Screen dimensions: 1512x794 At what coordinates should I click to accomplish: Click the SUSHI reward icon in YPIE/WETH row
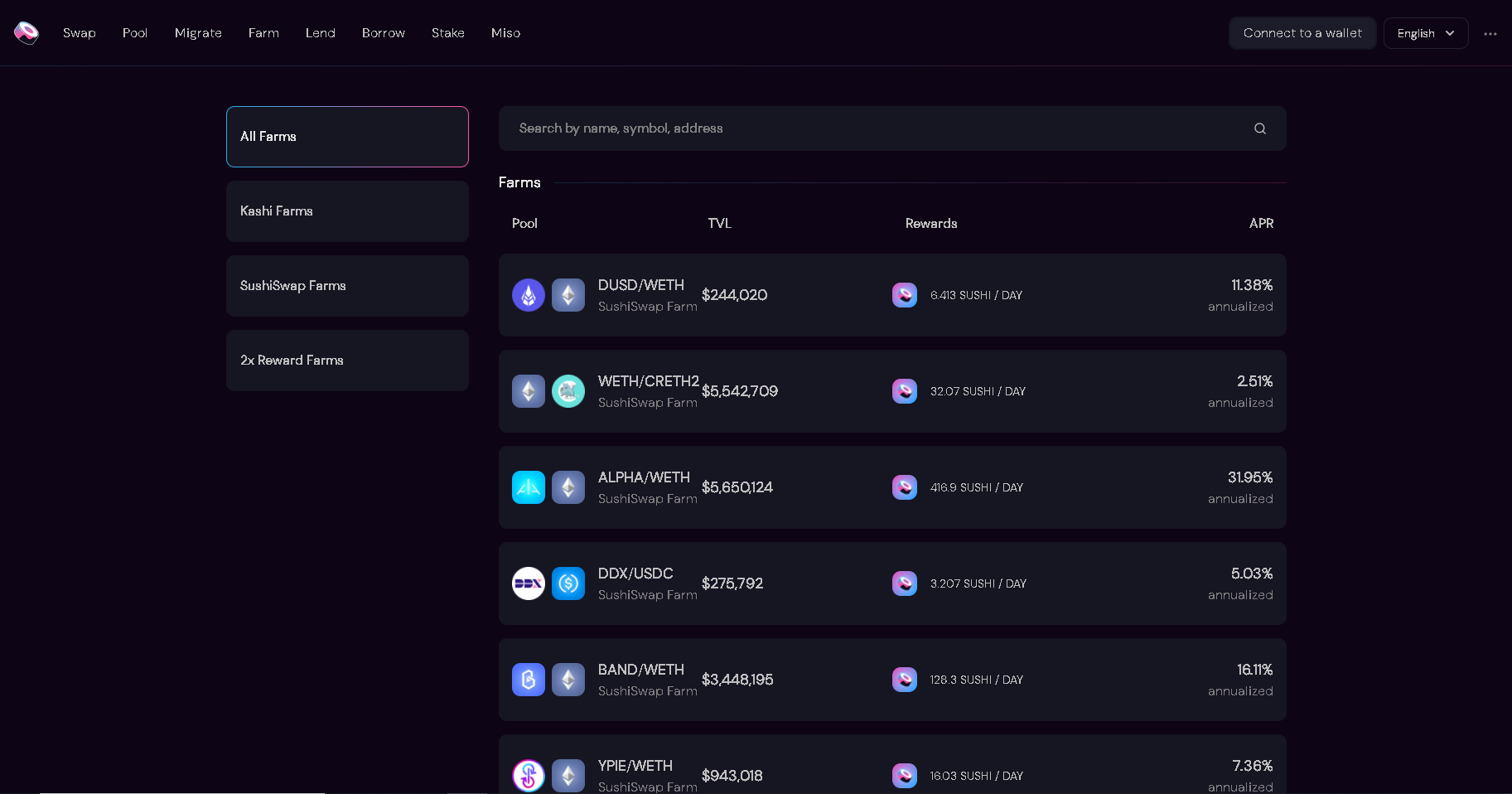(905, 776)
